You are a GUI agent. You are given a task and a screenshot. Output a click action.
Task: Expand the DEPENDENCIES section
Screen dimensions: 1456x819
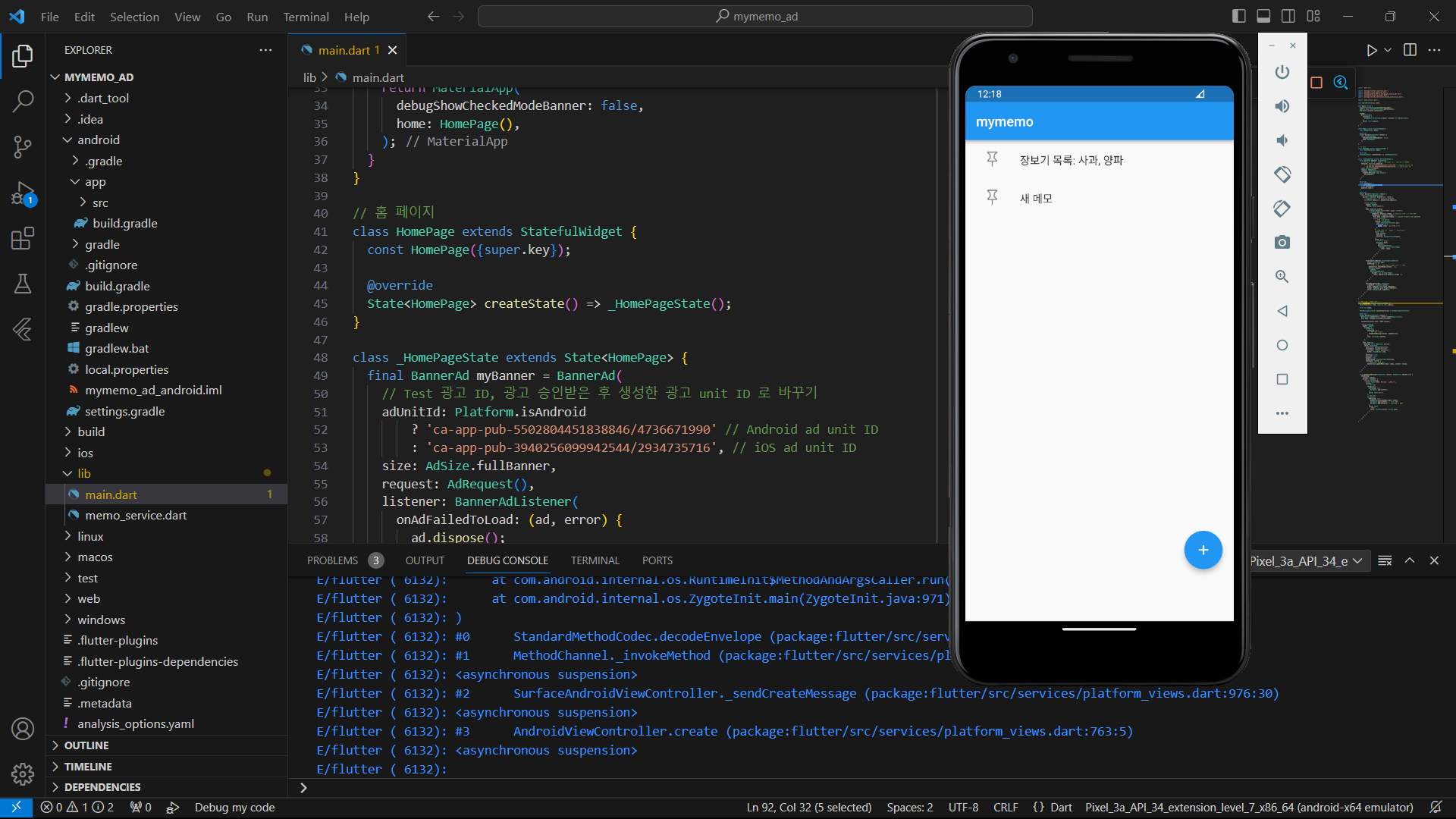tap(167, 787)
